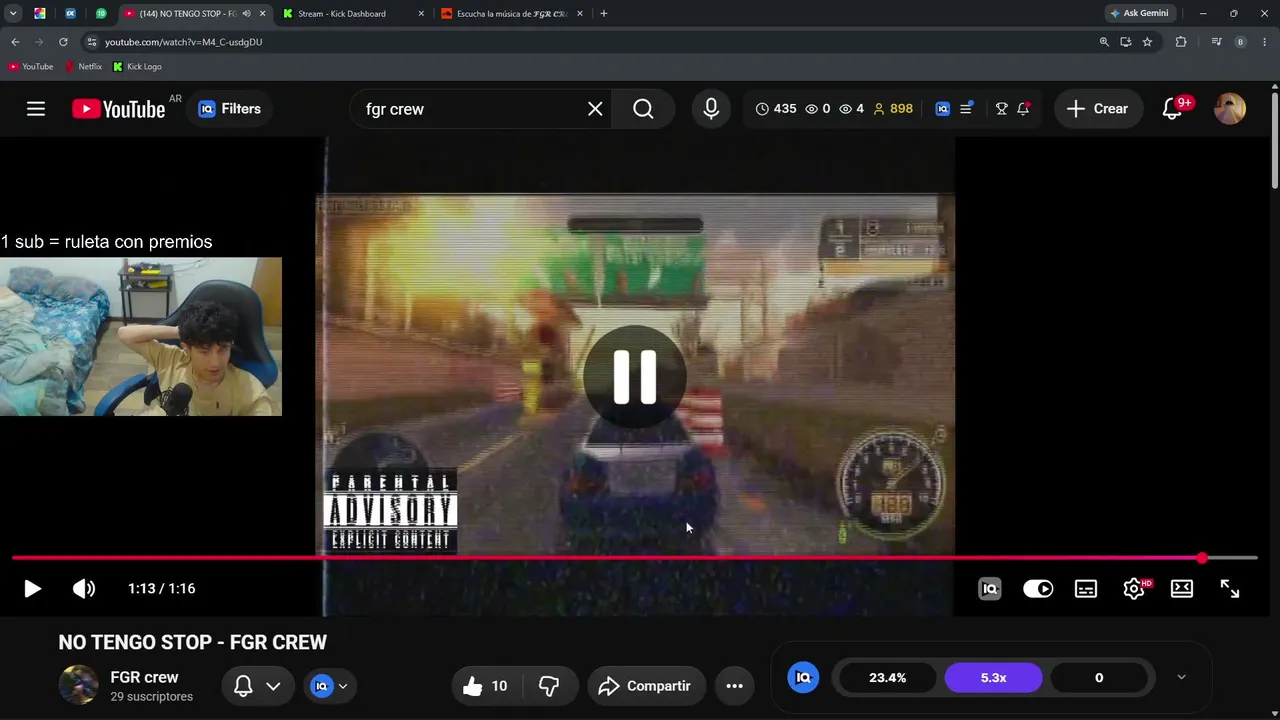1280x720 pixels.
Task: Like the video with thumbs up
Action: [485, 686]
